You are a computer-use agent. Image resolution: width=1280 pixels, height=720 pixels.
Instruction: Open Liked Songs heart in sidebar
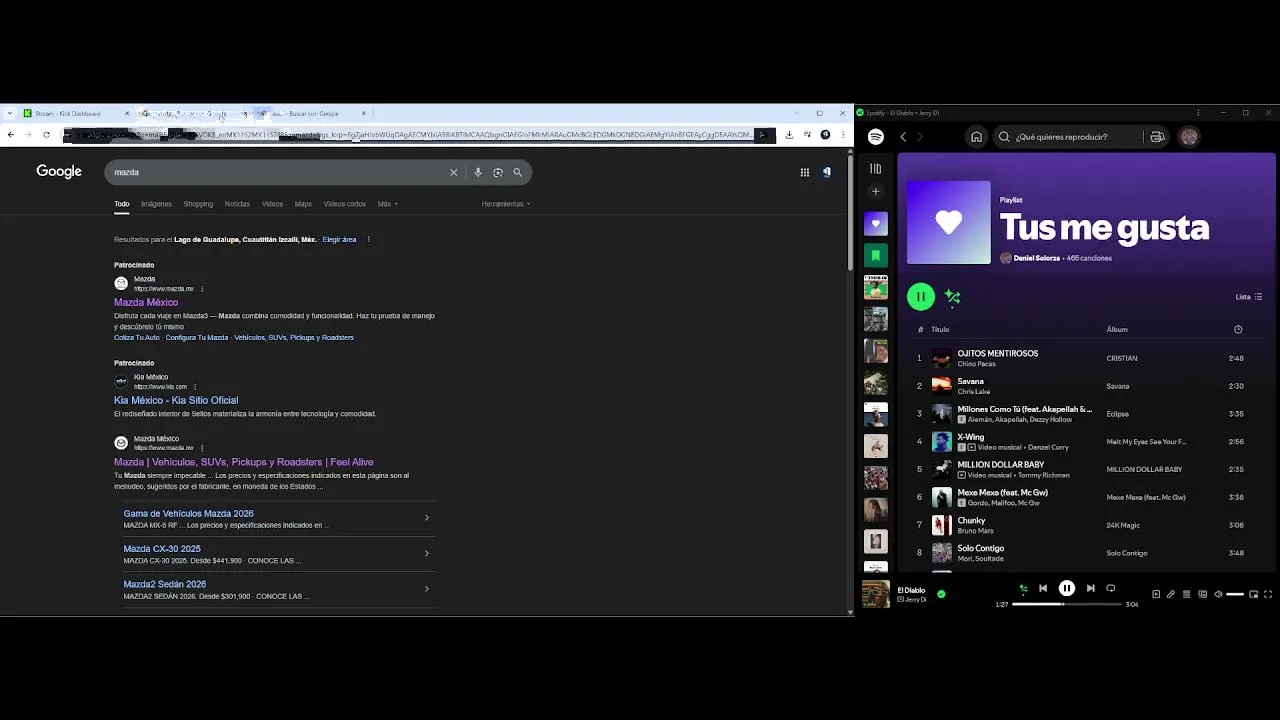point(876,224)
